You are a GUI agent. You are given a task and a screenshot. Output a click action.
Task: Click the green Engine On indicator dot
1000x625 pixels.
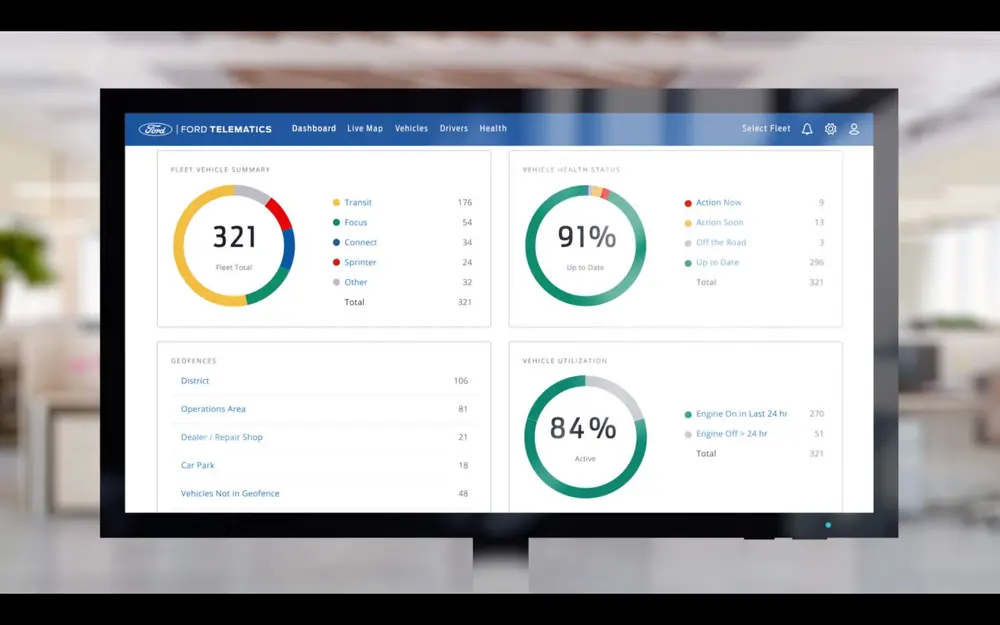pyautogui.click(x=686, y=413)
